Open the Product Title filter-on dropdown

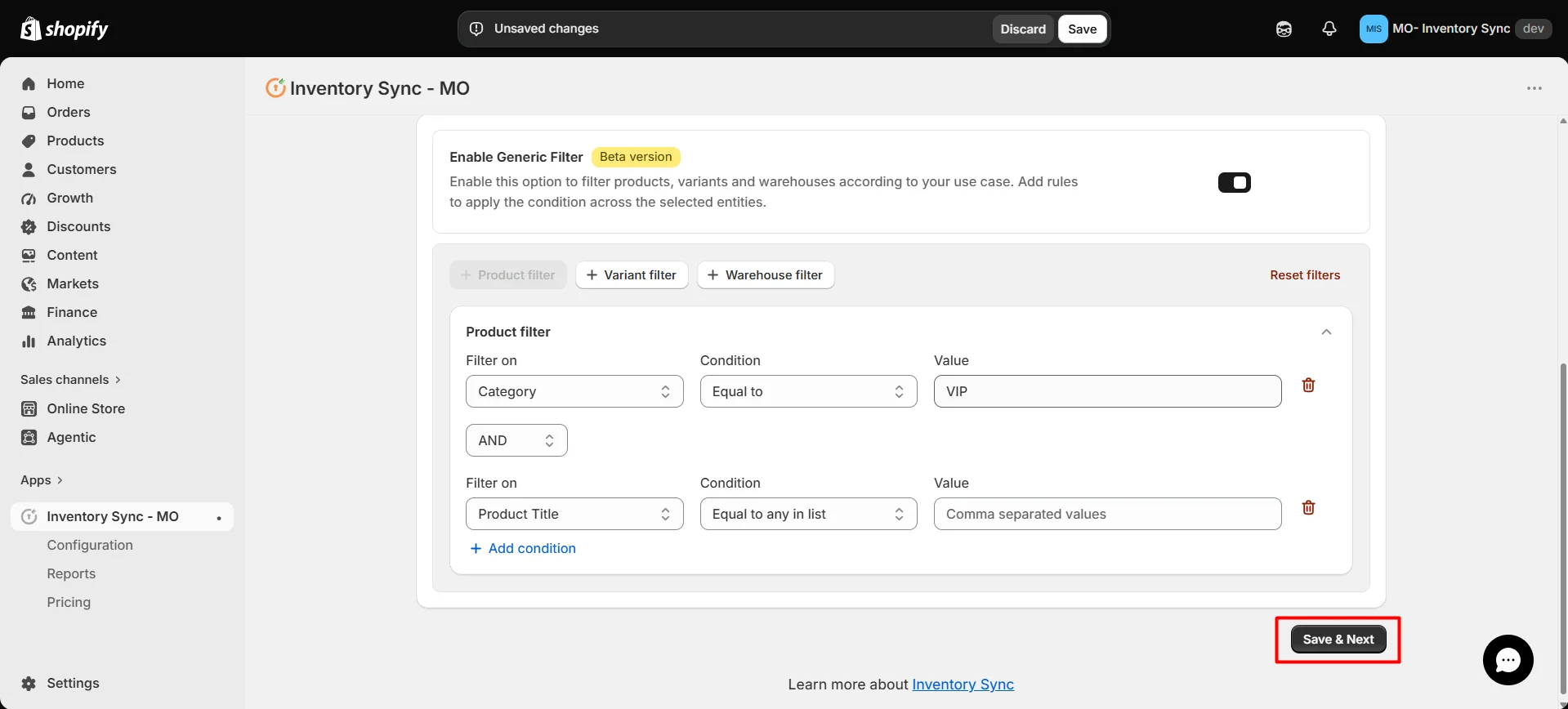point(574,514)
